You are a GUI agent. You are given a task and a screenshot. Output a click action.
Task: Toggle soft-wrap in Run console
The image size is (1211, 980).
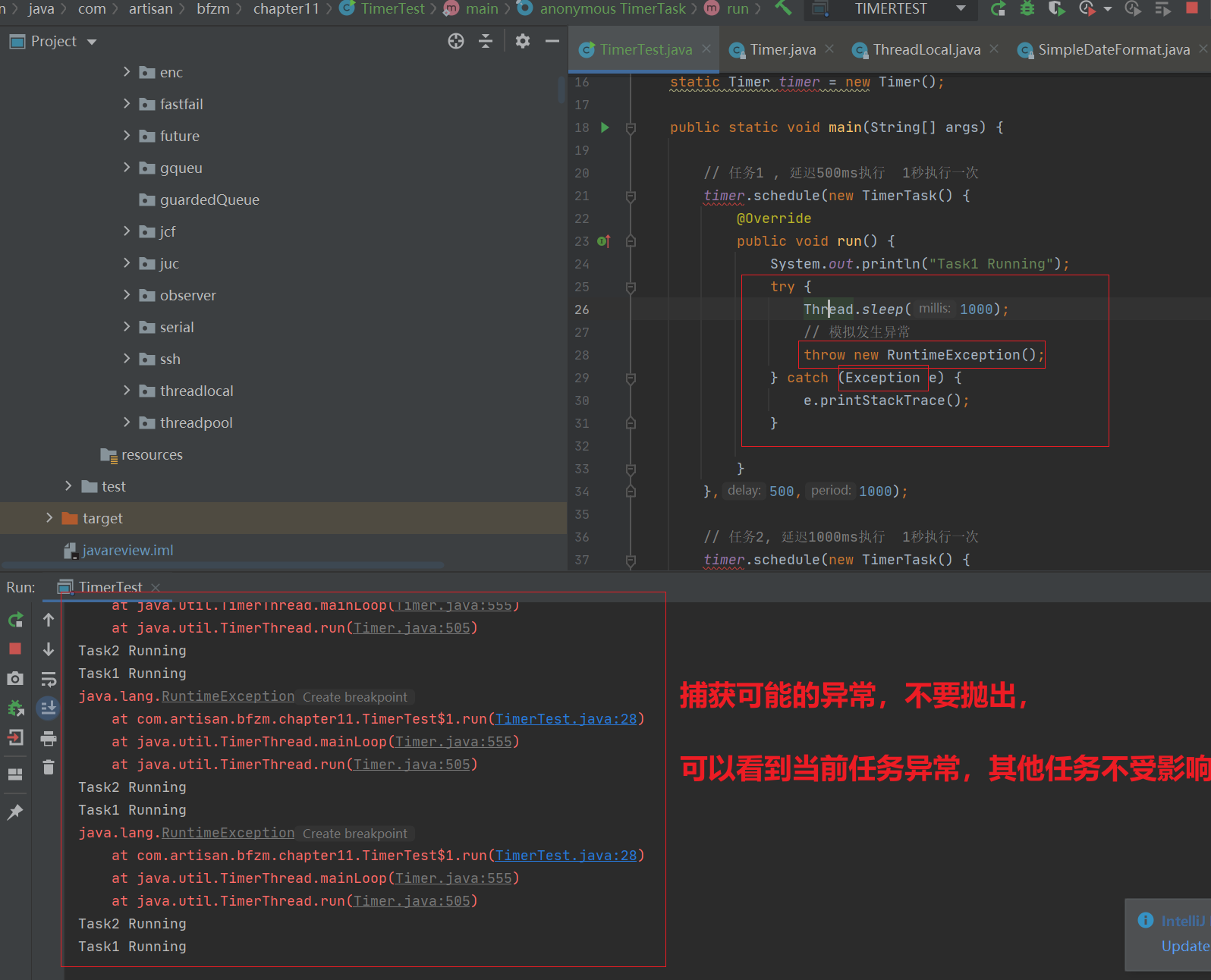[49, 679]
